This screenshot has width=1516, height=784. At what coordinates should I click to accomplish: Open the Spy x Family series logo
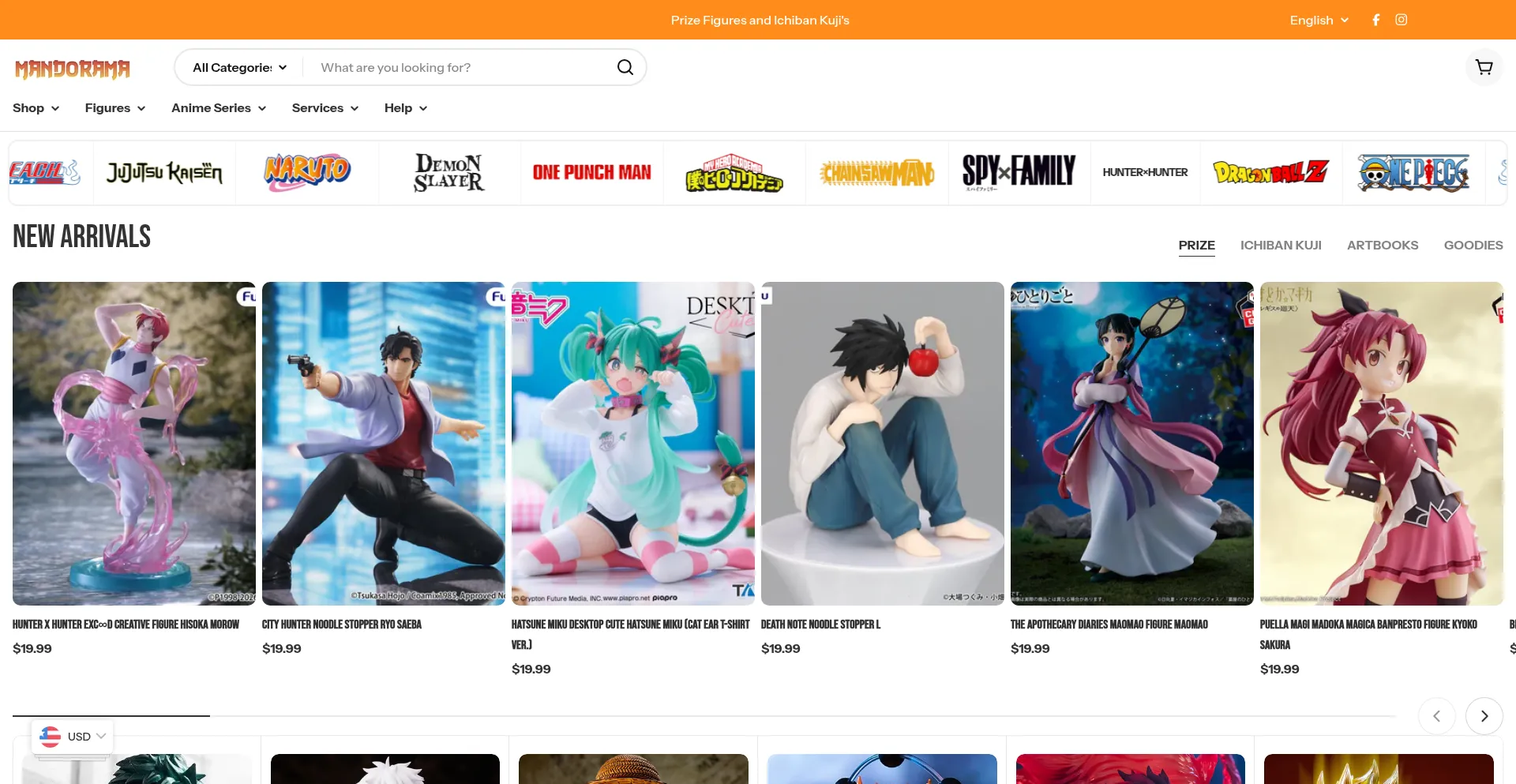[x=1019, y=173]
